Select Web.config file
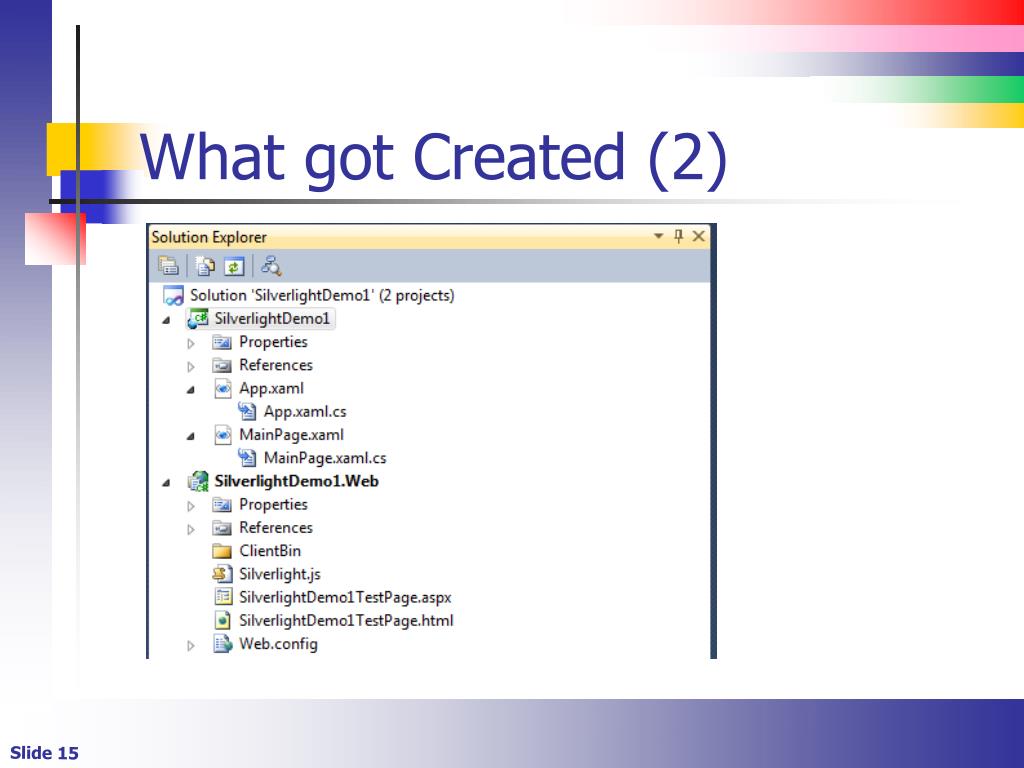This screenshot has width=1024, height=768. (x=278, y=644)
